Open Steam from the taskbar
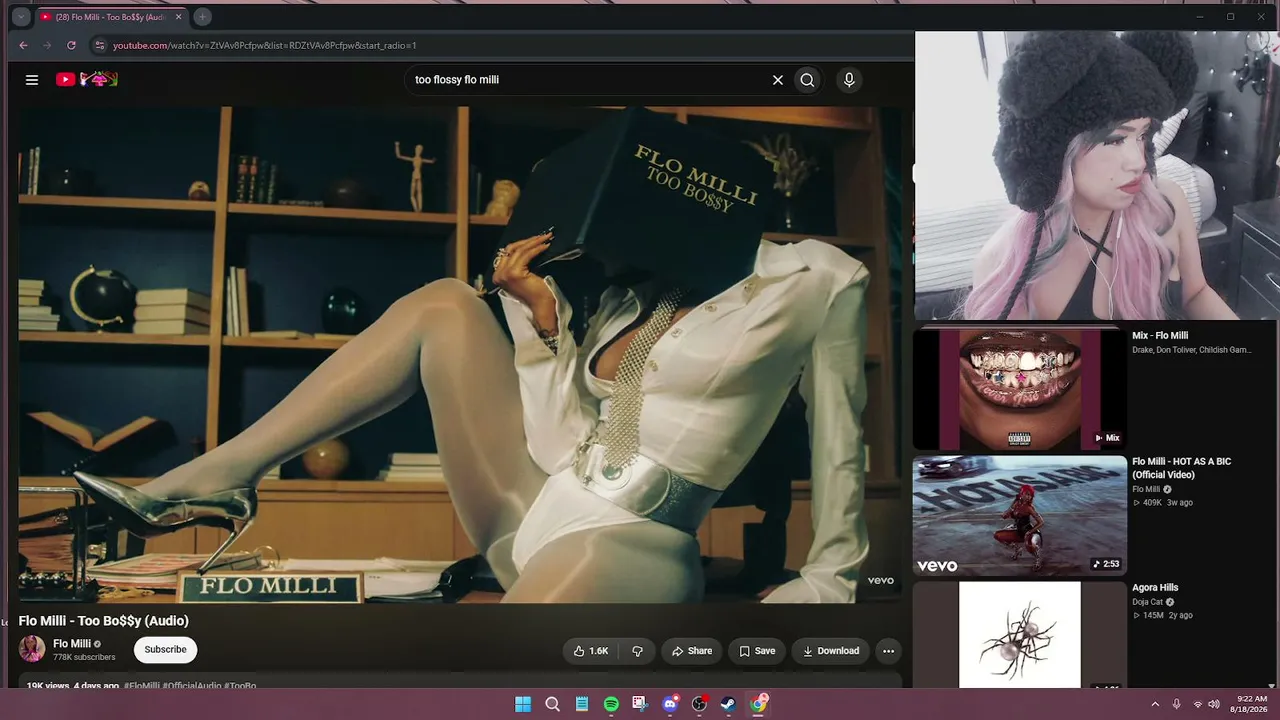 [x=729, y=704]
